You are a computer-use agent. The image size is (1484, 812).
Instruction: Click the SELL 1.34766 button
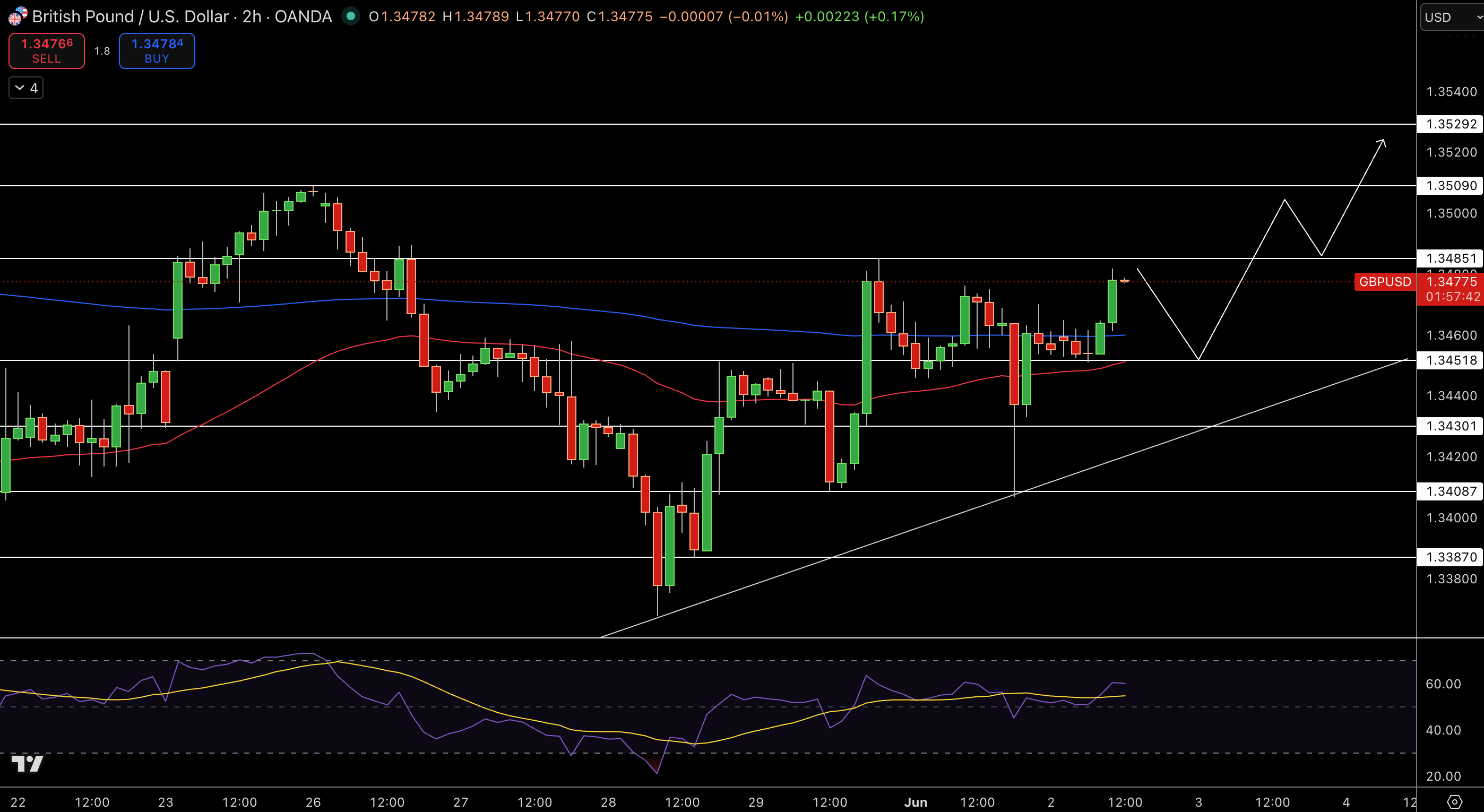click(47, 50)
